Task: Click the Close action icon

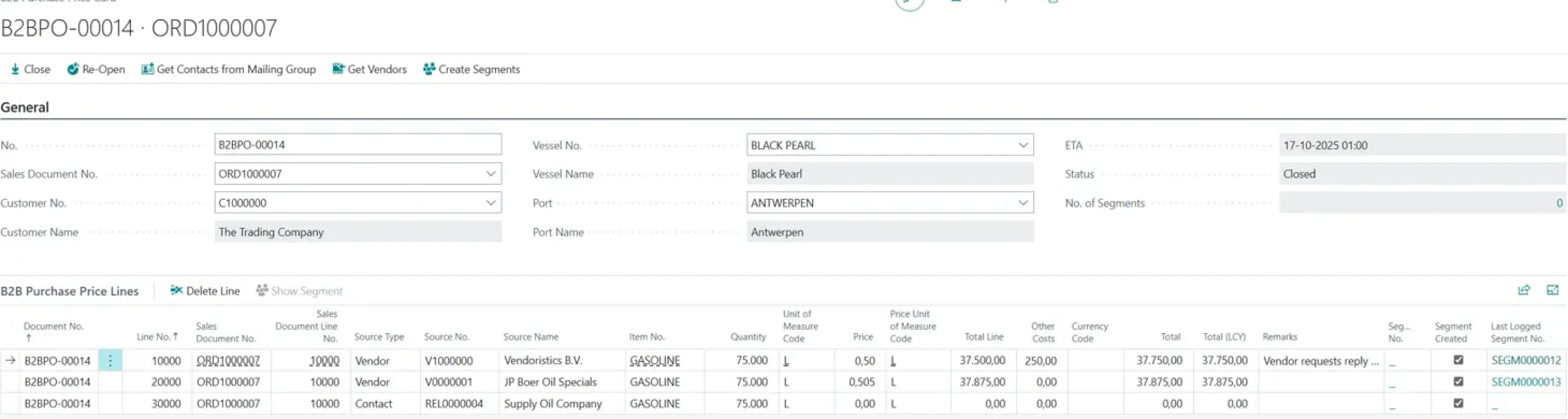Action: (15, 69)
